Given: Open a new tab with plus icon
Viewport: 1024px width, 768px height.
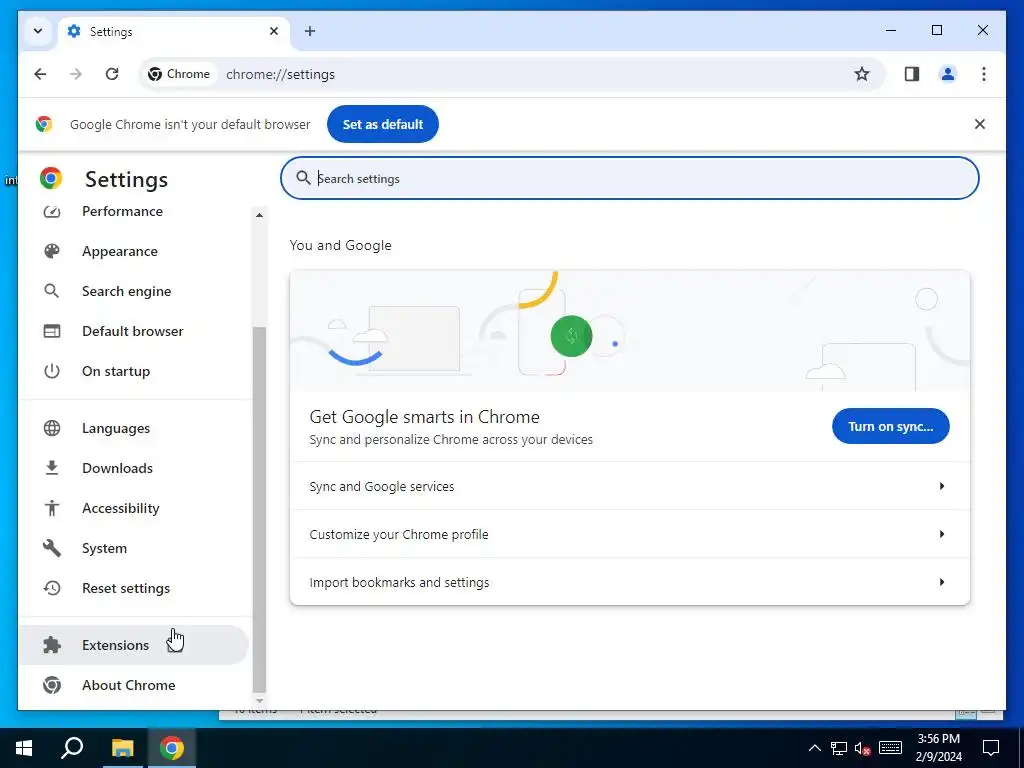Looking at the screenshot, I should coord(310,31).
